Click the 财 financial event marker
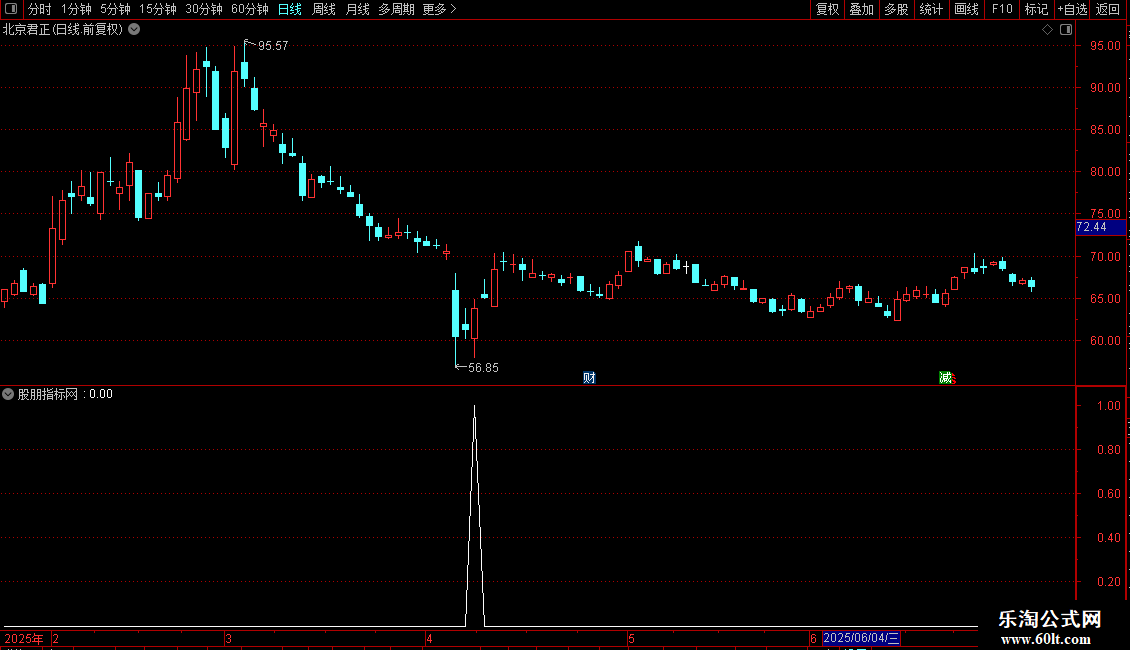The height and width of the screenshot is (650, 1130). click(589, 378)
